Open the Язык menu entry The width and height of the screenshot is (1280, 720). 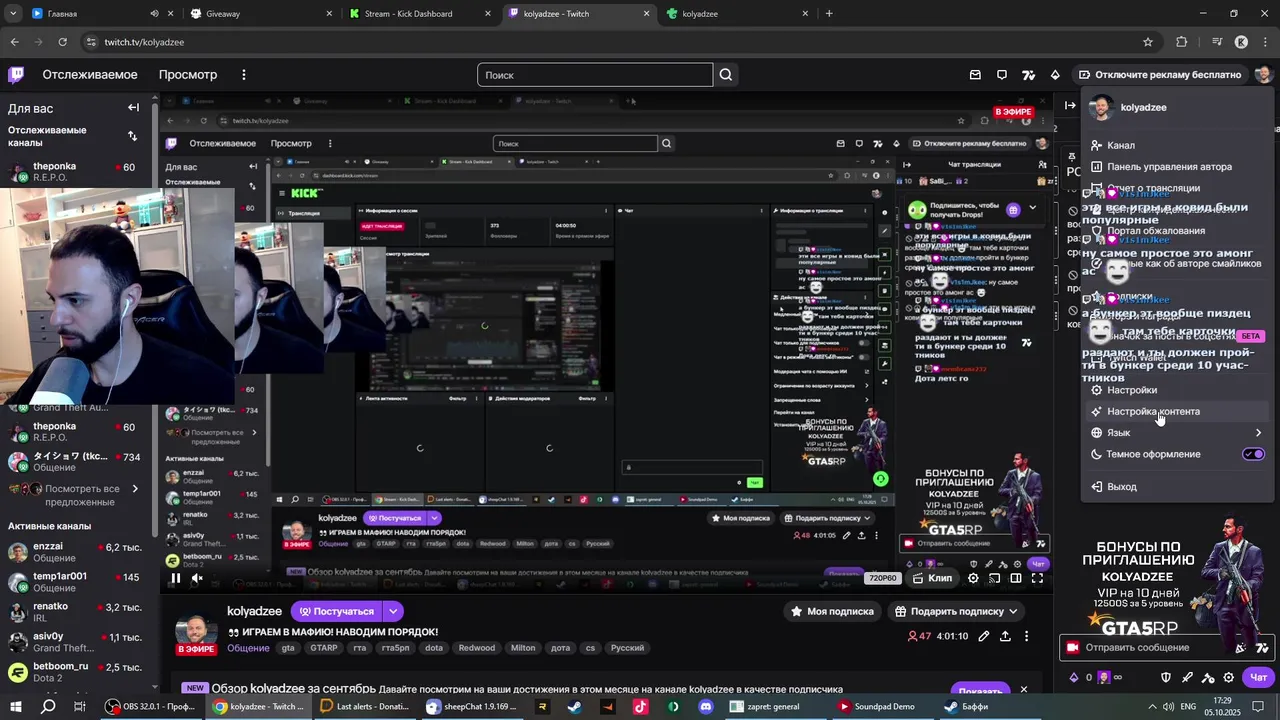pyautogui.click(x=1177, y=433)
